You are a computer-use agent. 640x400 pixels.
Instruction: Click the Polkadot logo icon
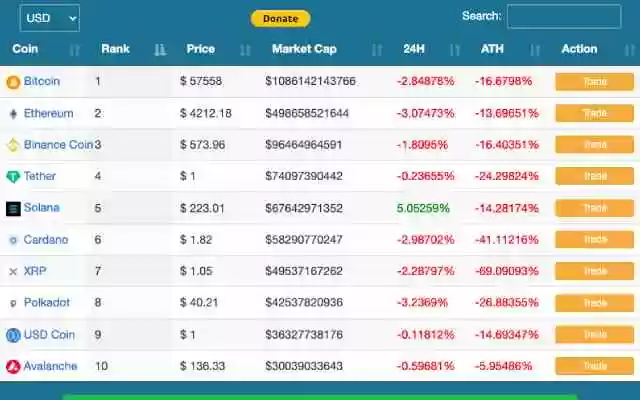click(x=13, y=303)
